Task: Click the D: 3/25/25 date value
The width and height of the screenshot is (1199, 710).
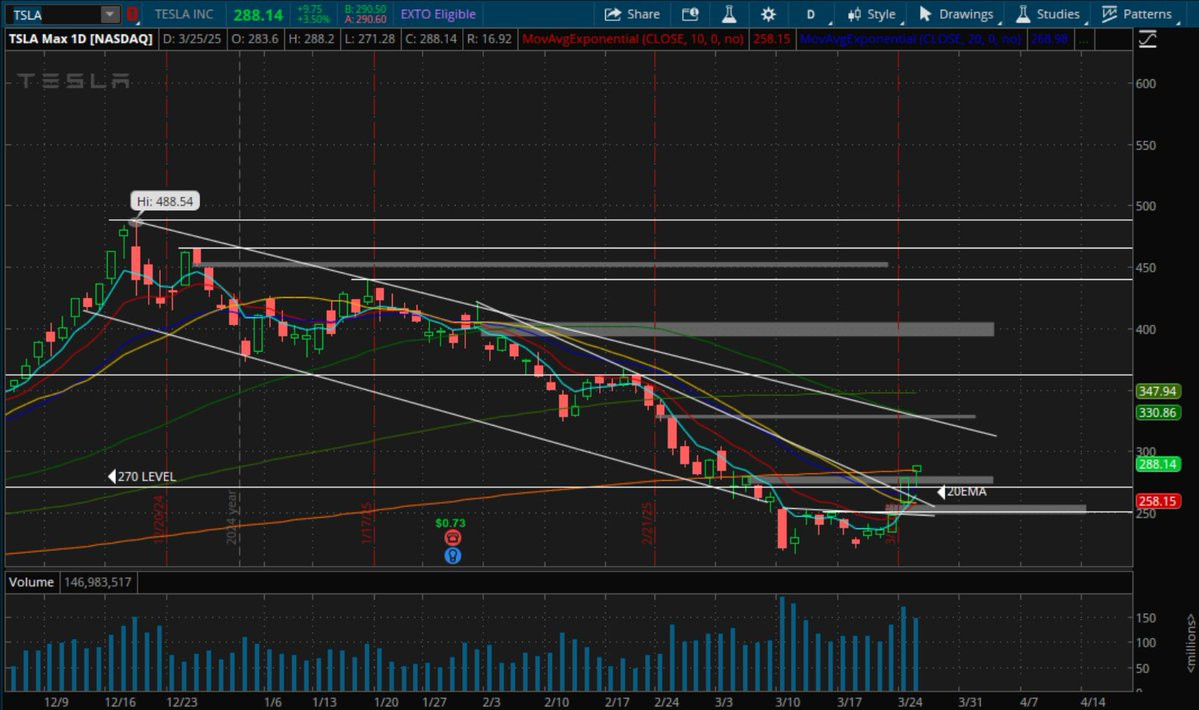Action: point(192,39)
